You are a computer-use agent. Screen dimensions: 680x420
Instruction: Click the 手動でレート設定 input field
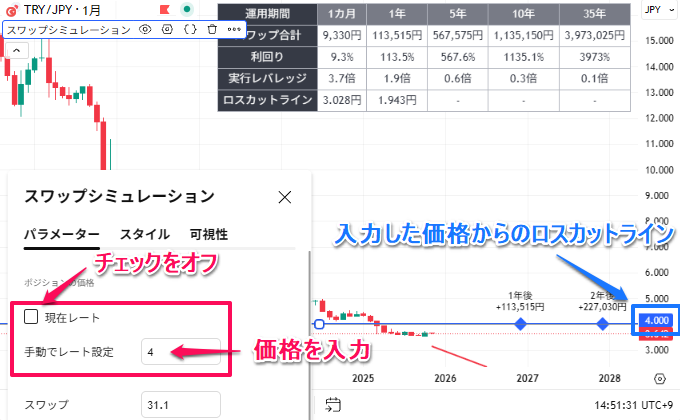pyautogui.click(x=181, y=351)
